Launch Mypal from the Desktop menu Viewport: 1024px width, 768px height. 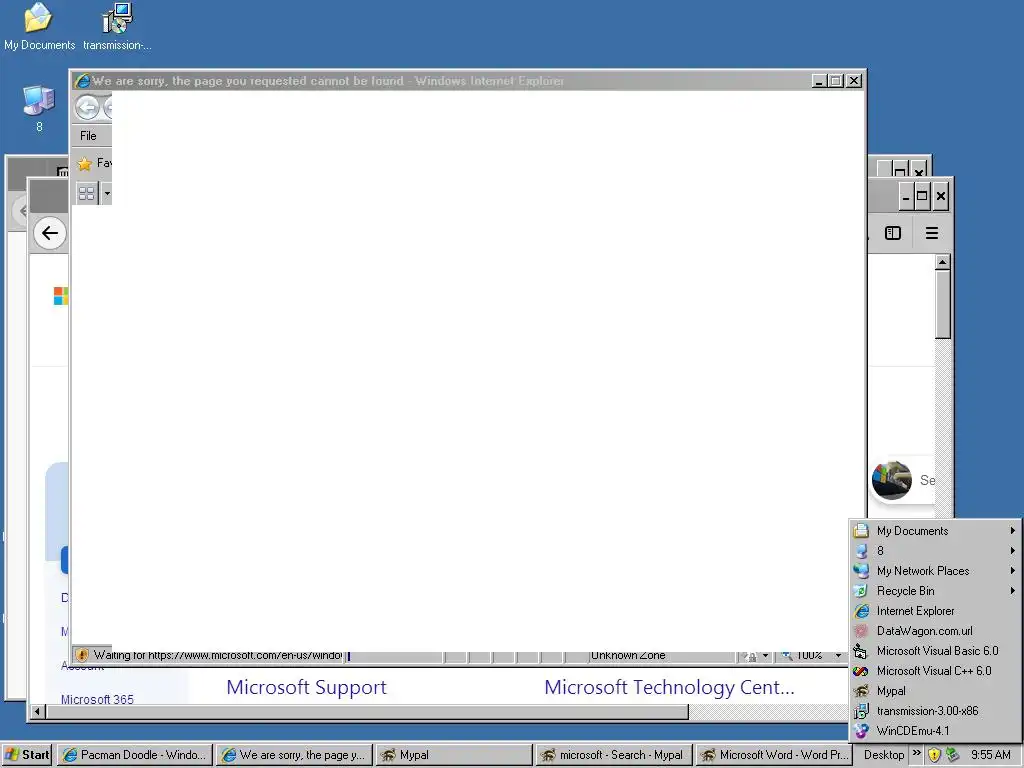click(934, 691)
